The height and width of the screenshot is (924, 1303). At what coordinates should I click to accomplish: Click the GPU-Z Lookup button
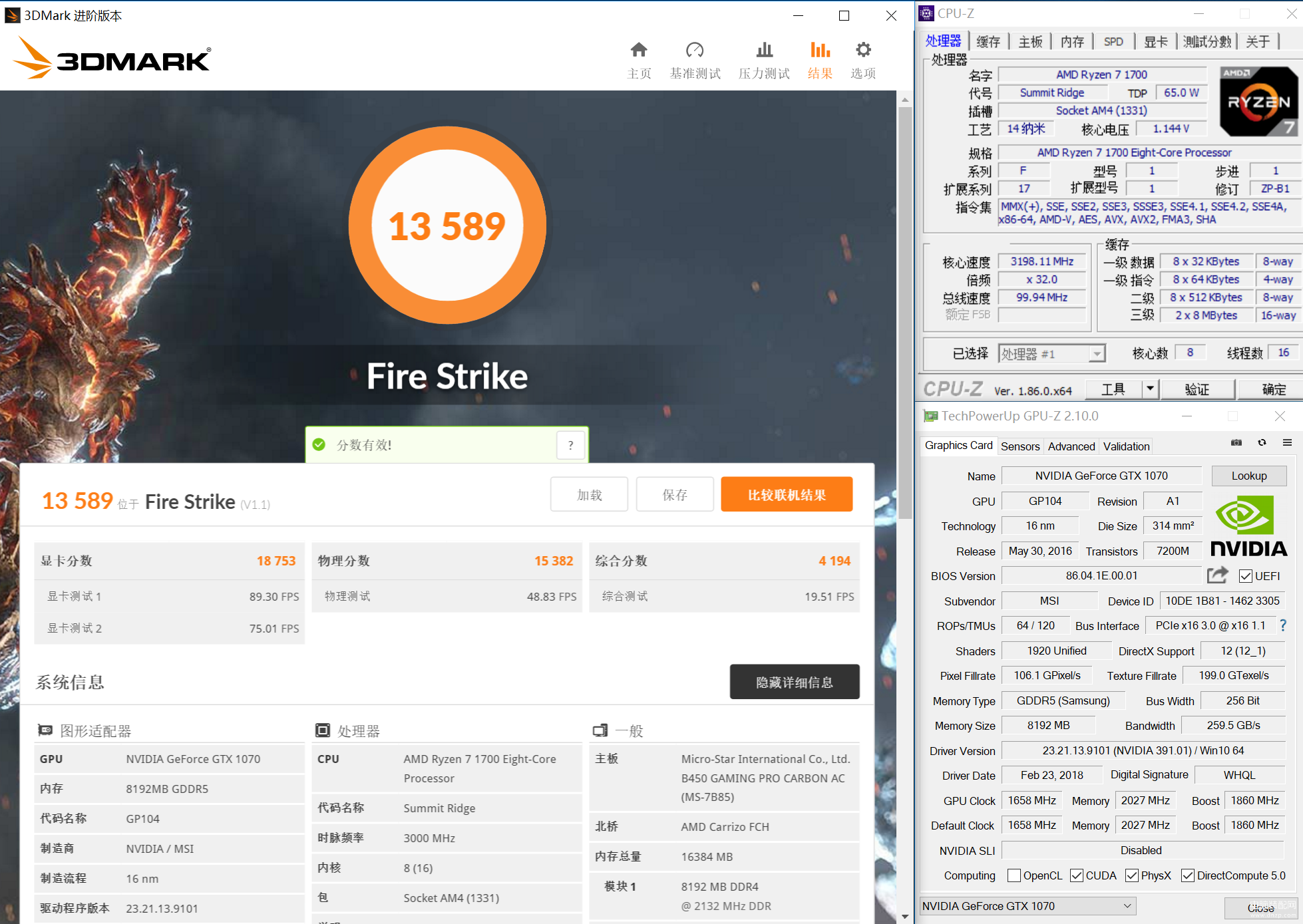pyautogui.click(x=1249, y=476)
